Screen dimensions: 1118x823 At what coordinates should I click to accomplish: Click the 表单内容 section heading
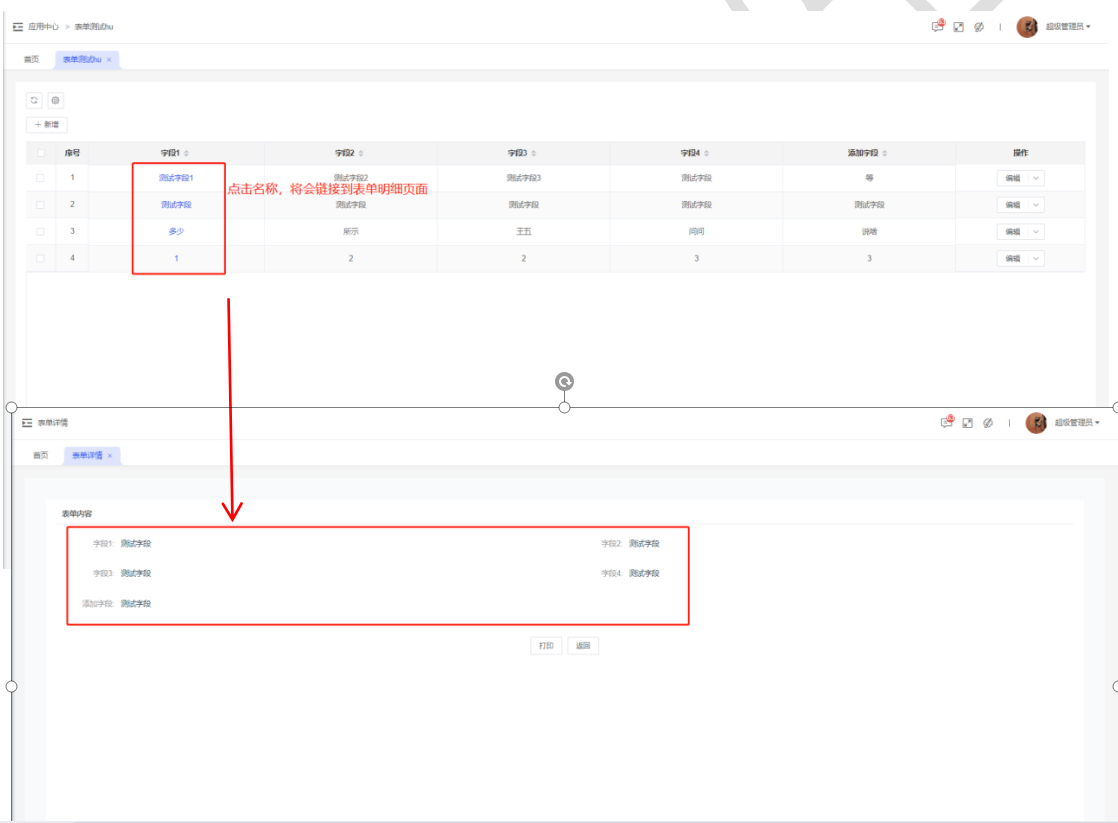(x=77, y=514)
